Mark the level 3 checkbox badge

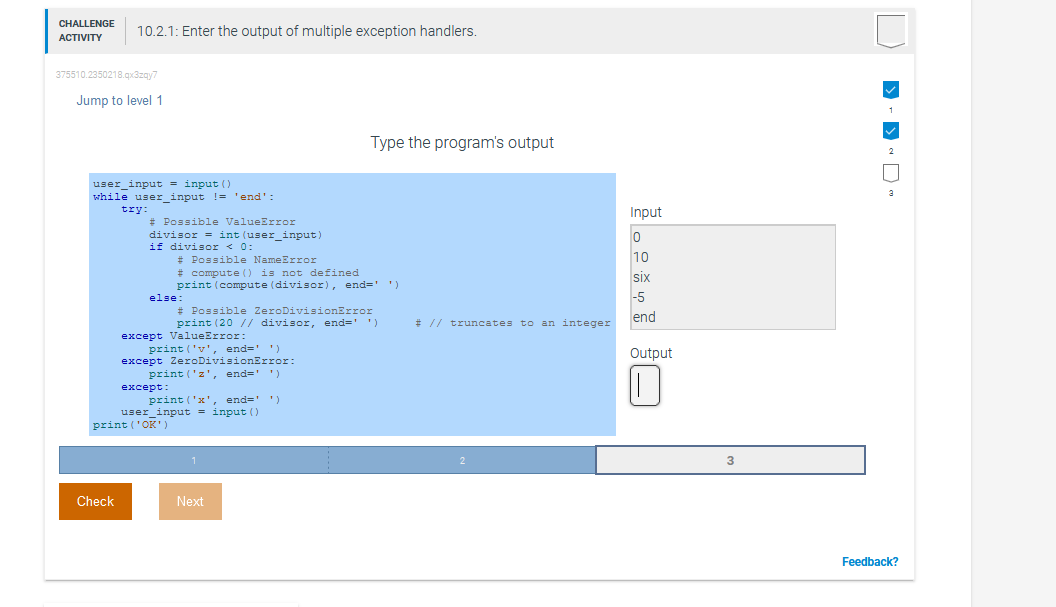890,172
